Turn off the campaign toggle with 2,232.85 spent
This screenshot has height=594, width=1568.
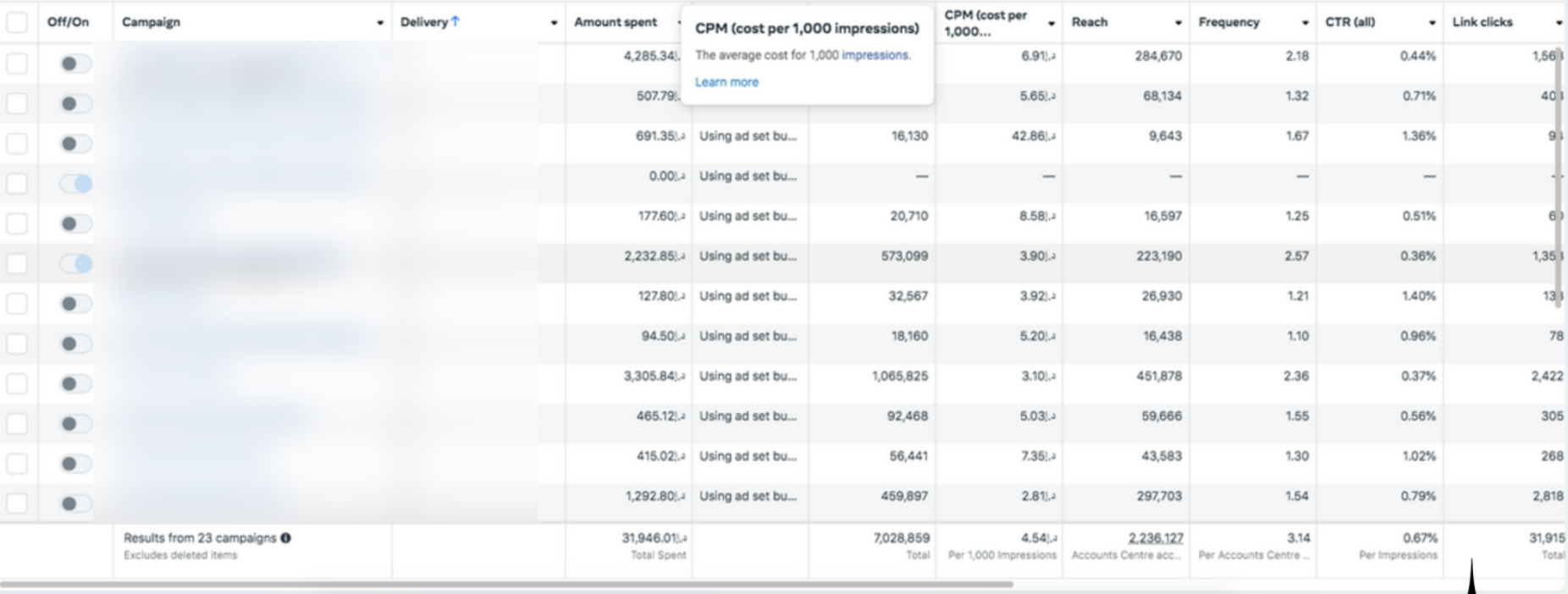click(76, 264)
